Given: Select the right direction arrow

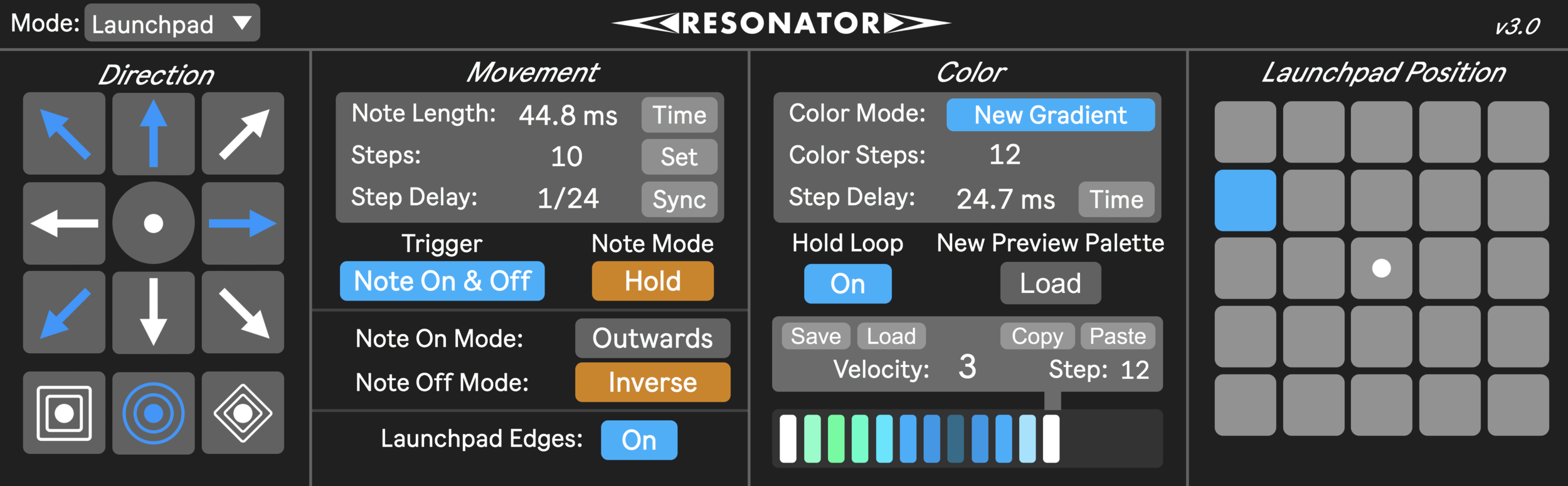Looking at the screenshot, I should (x=243, y=223).
